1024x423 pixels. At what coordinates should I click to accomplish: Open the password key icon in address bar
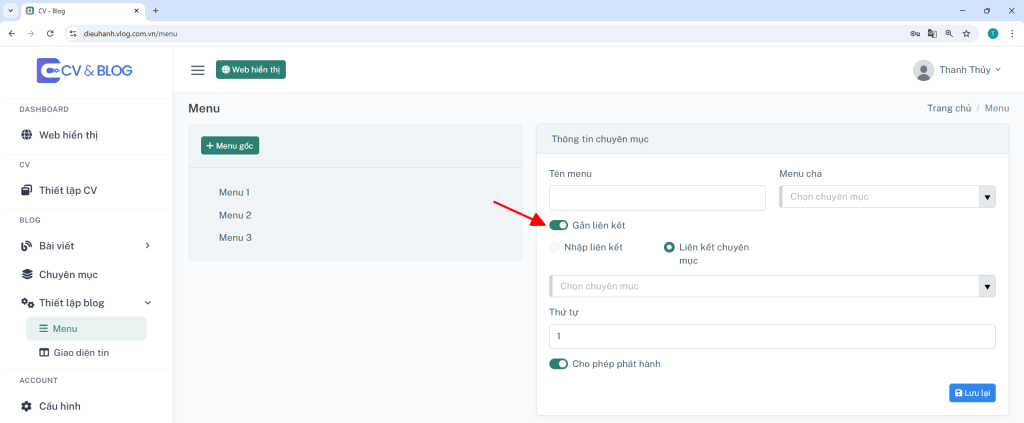pos(915,33)
